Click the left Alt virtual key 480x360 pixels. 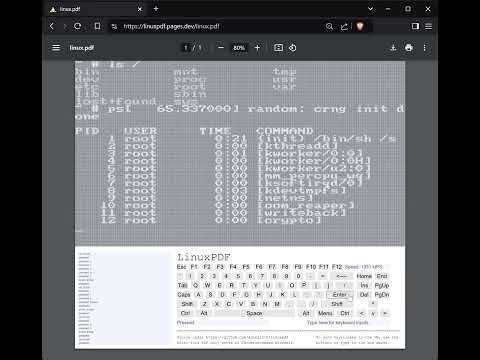[x=204, y=313]
